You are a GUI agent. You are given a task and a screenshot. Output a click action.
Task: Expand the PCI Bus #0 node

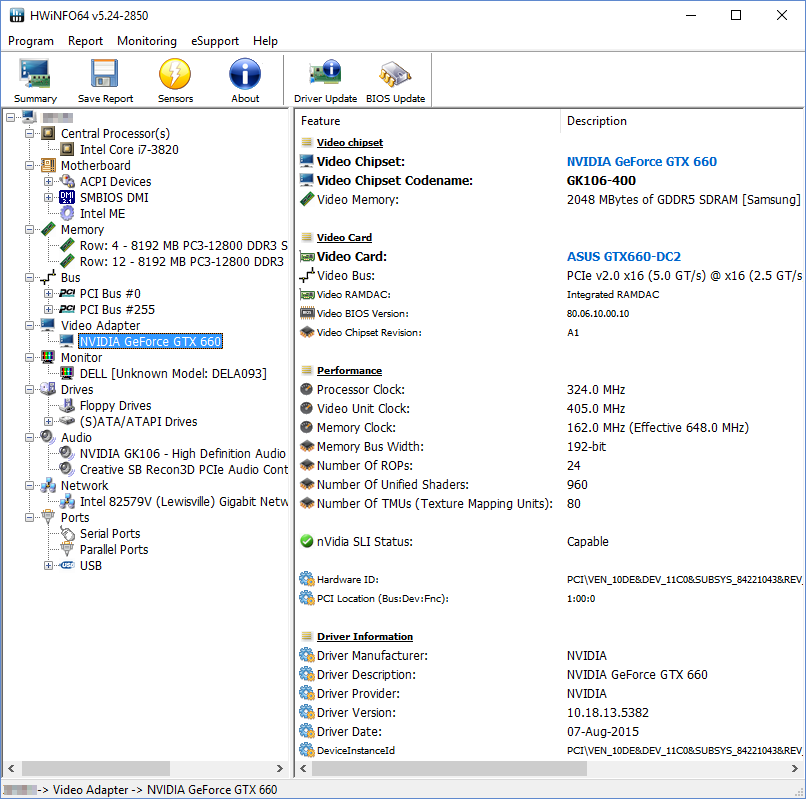(x=48, y=294)
